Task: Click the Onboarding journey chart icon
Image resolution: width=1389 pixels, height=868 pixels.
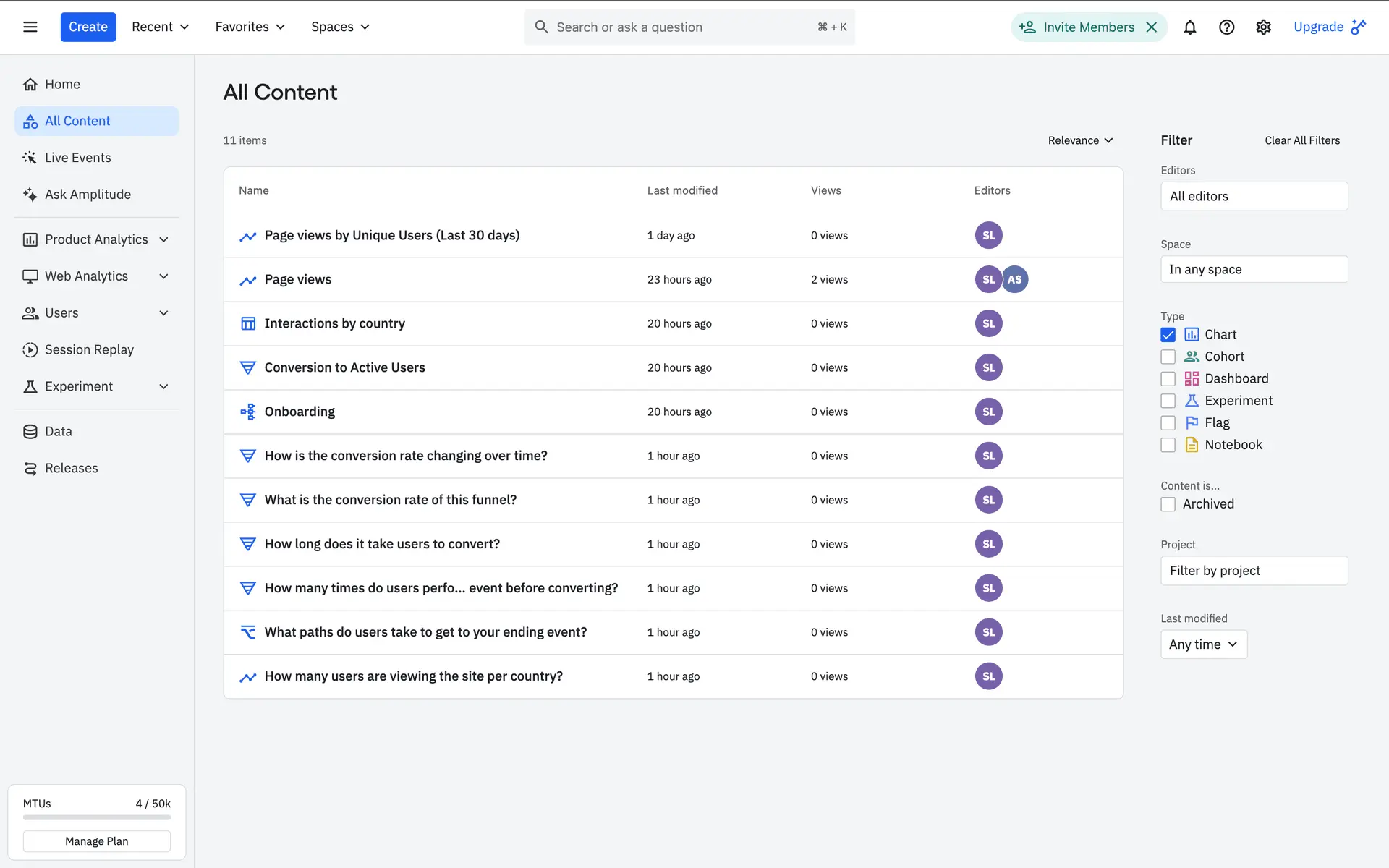Action: tap(247, 412)
